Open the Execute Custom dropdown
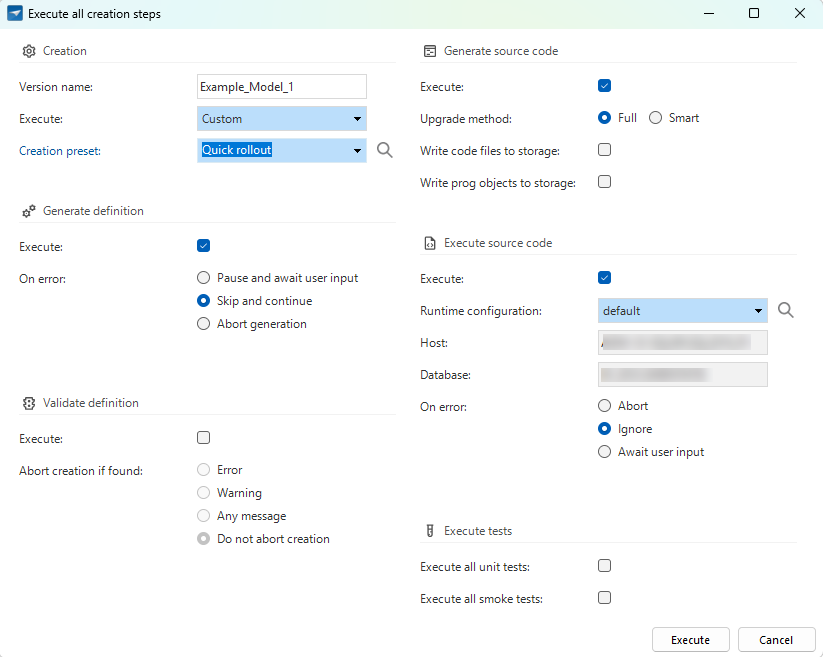Image resolution: width=823 pixels, height=657 pixels. click(x=282, y=119)
